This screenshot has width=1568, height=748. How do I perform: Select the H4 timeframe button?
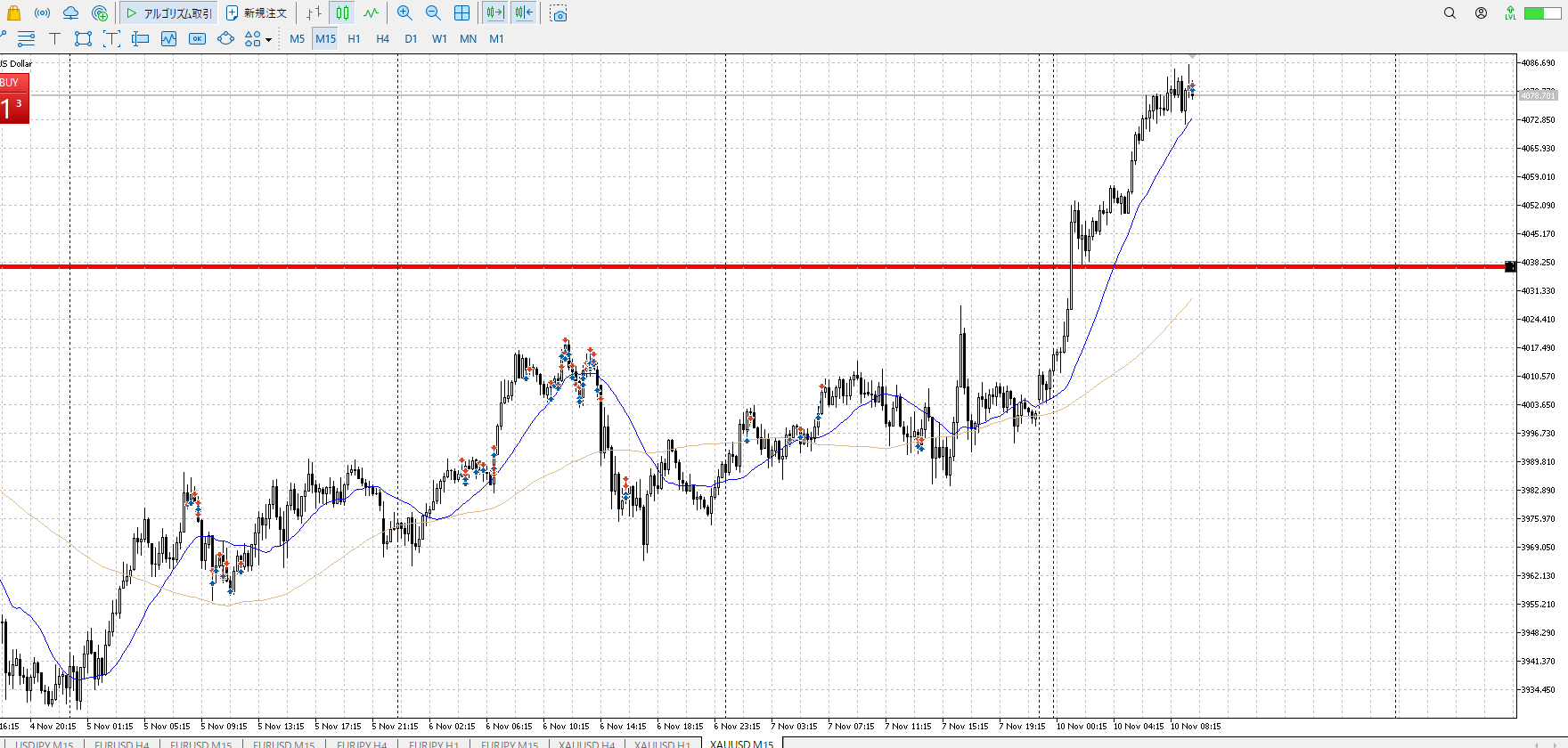click(382, 39)
